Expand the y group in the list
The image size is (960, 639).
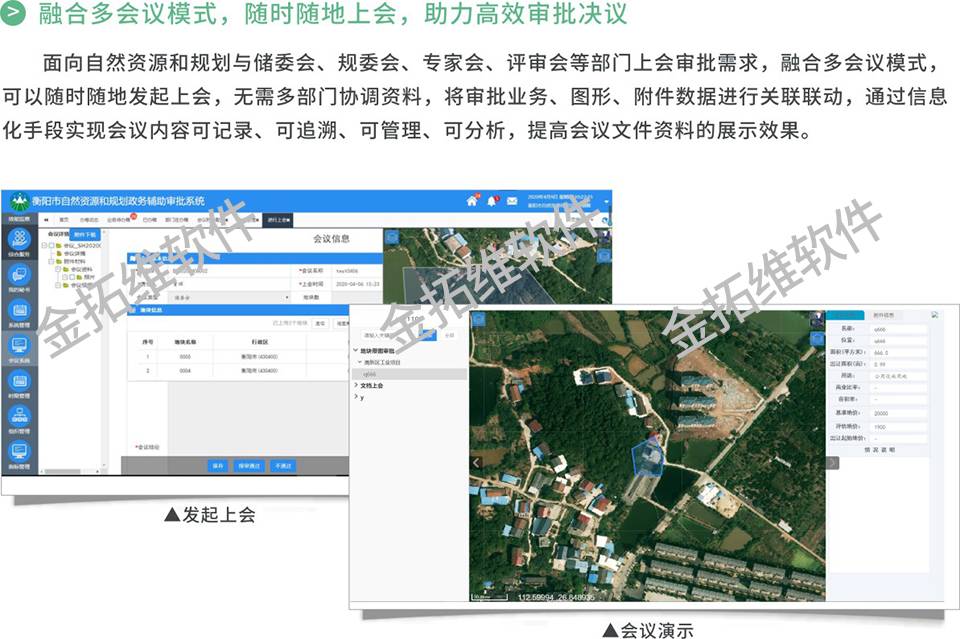pos(356,397)
